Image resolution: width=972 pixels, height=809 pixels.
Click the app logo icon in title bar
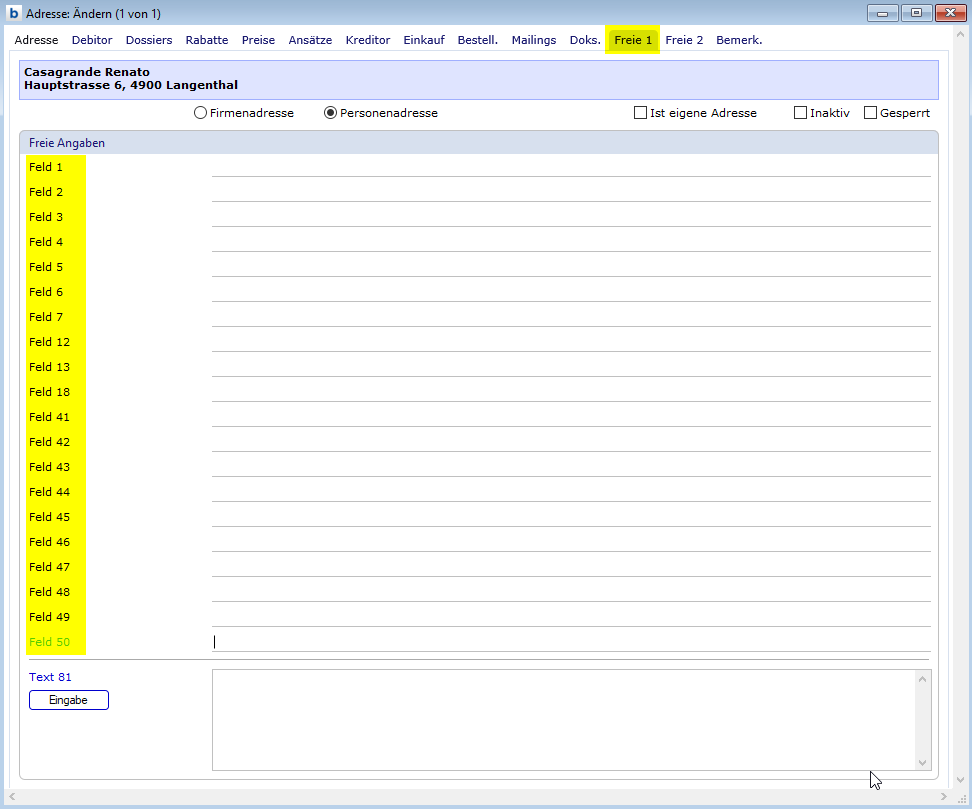click(14, 13)
